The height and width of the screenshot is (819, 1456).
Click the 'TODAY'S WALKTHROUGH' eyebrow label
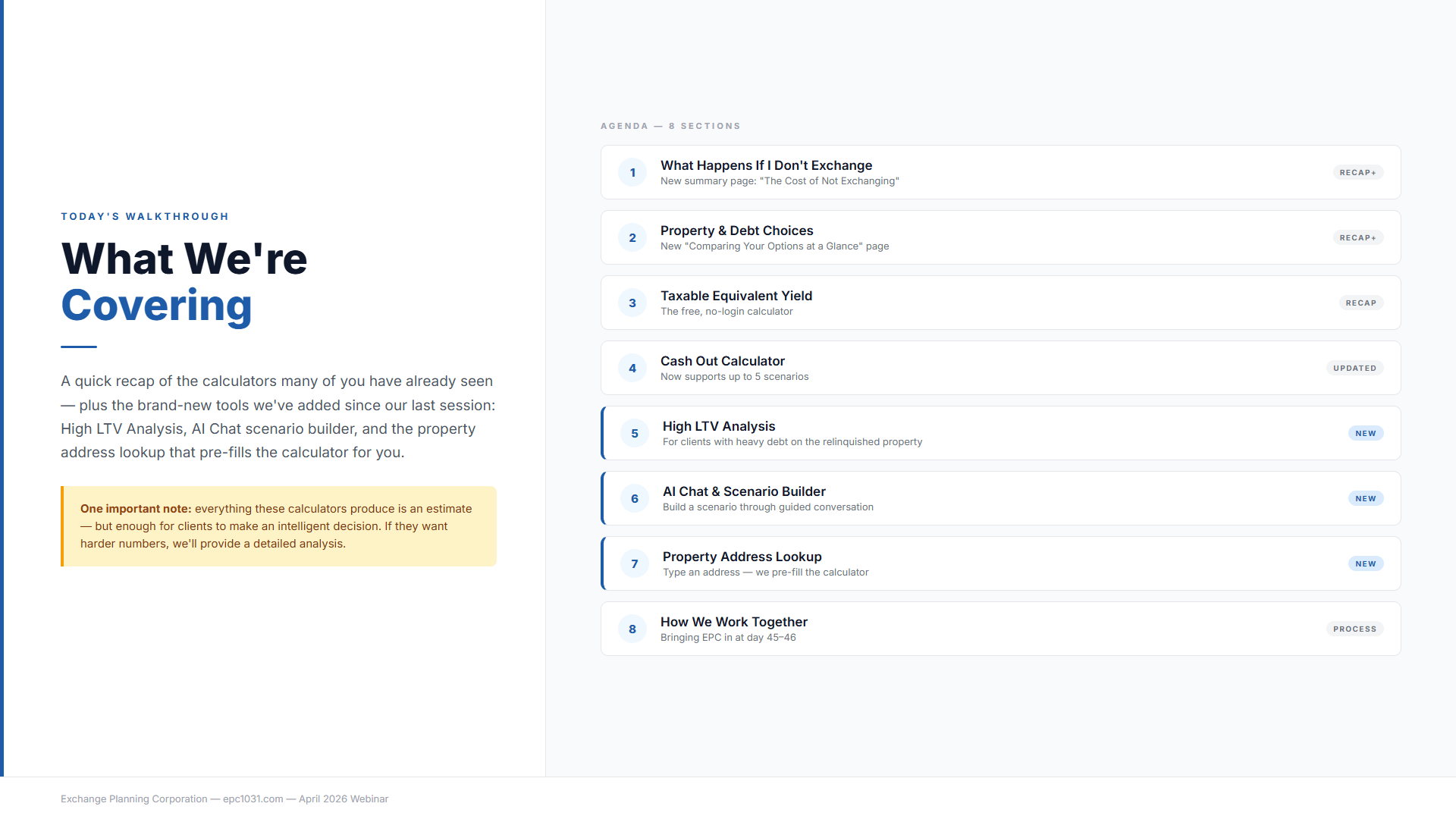(145, 216)
